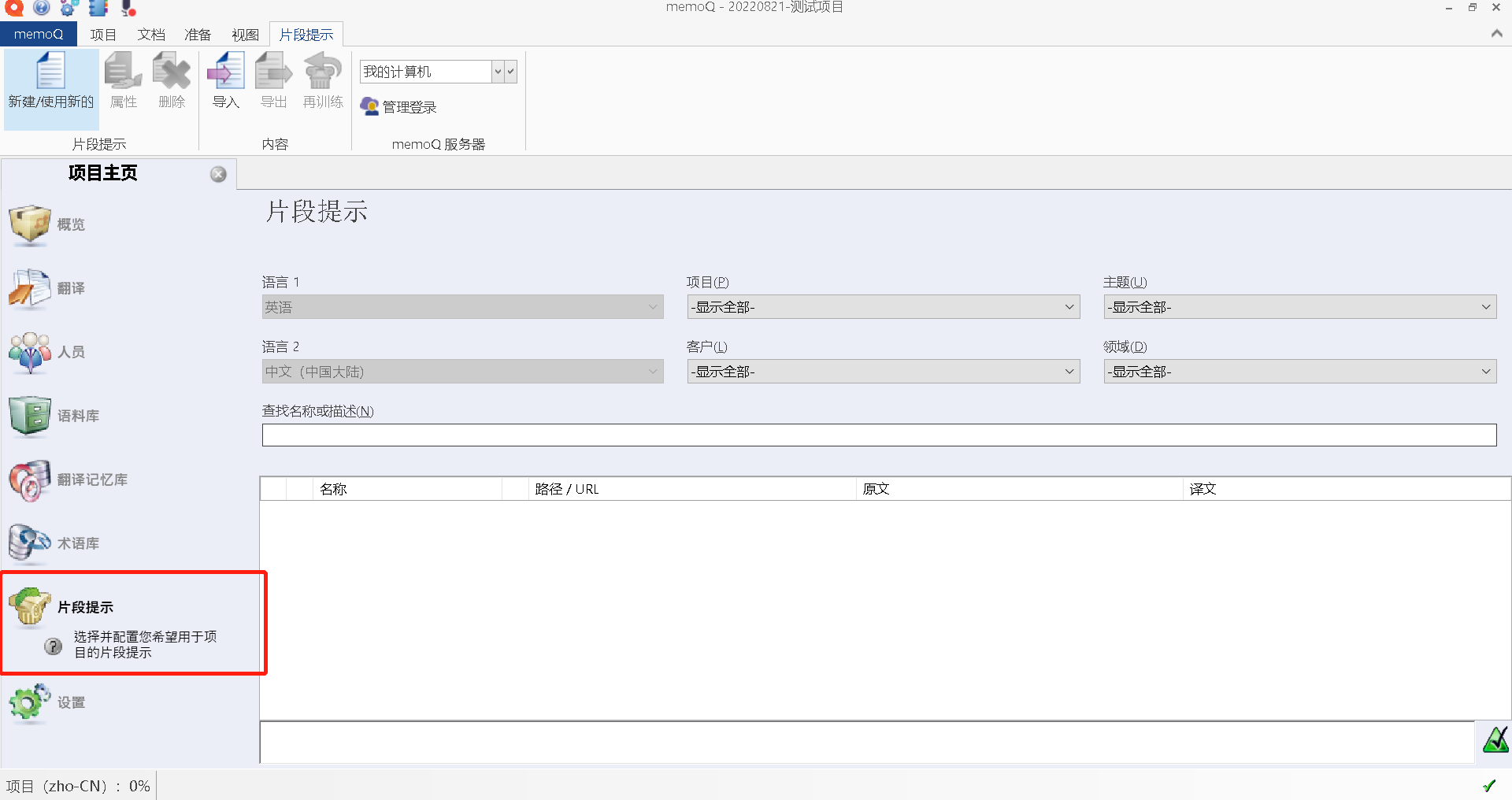Expand the 我的计算机 server dropdown arrow
The width and height of the screenshot is (1512, 800).
point(498,72)
